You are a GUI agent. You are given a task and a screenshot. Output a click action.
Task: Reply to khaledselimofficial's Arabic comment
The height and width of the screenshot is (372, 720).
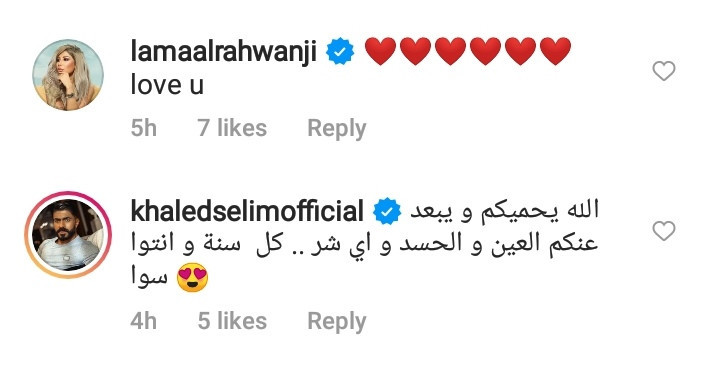337,321
